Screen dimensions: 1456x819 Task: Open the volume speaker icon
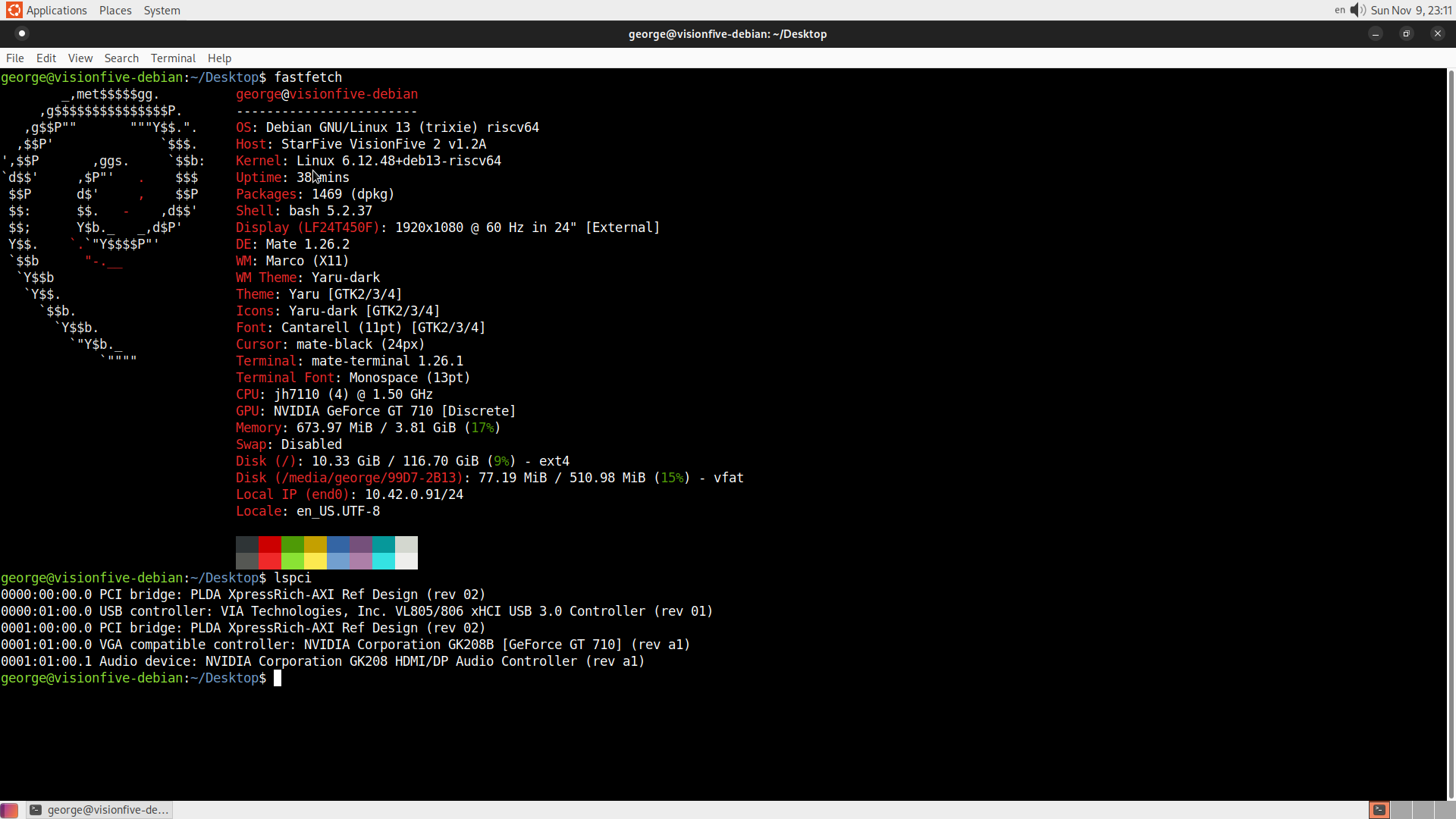(1357, 10)
